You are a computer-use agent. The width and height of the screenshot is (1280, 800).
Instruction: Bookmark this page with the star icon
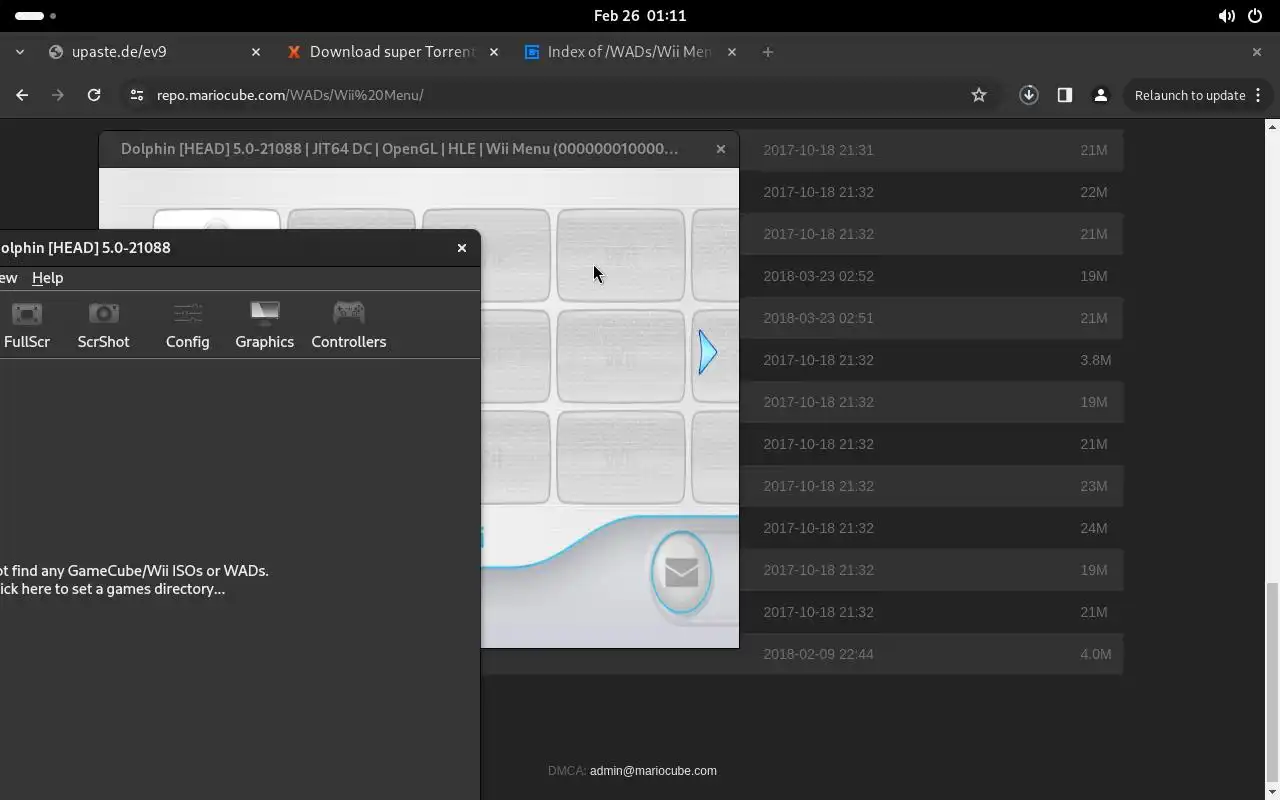click(979, 95)
